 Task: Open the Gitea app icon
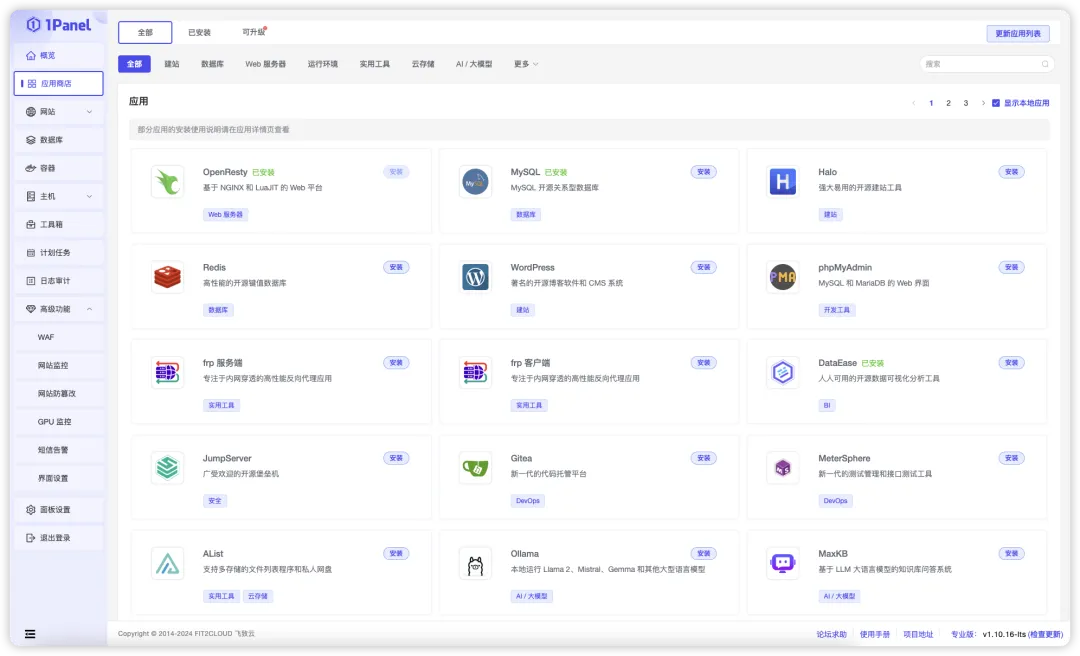pyautogui.click(x=475, y=468)
